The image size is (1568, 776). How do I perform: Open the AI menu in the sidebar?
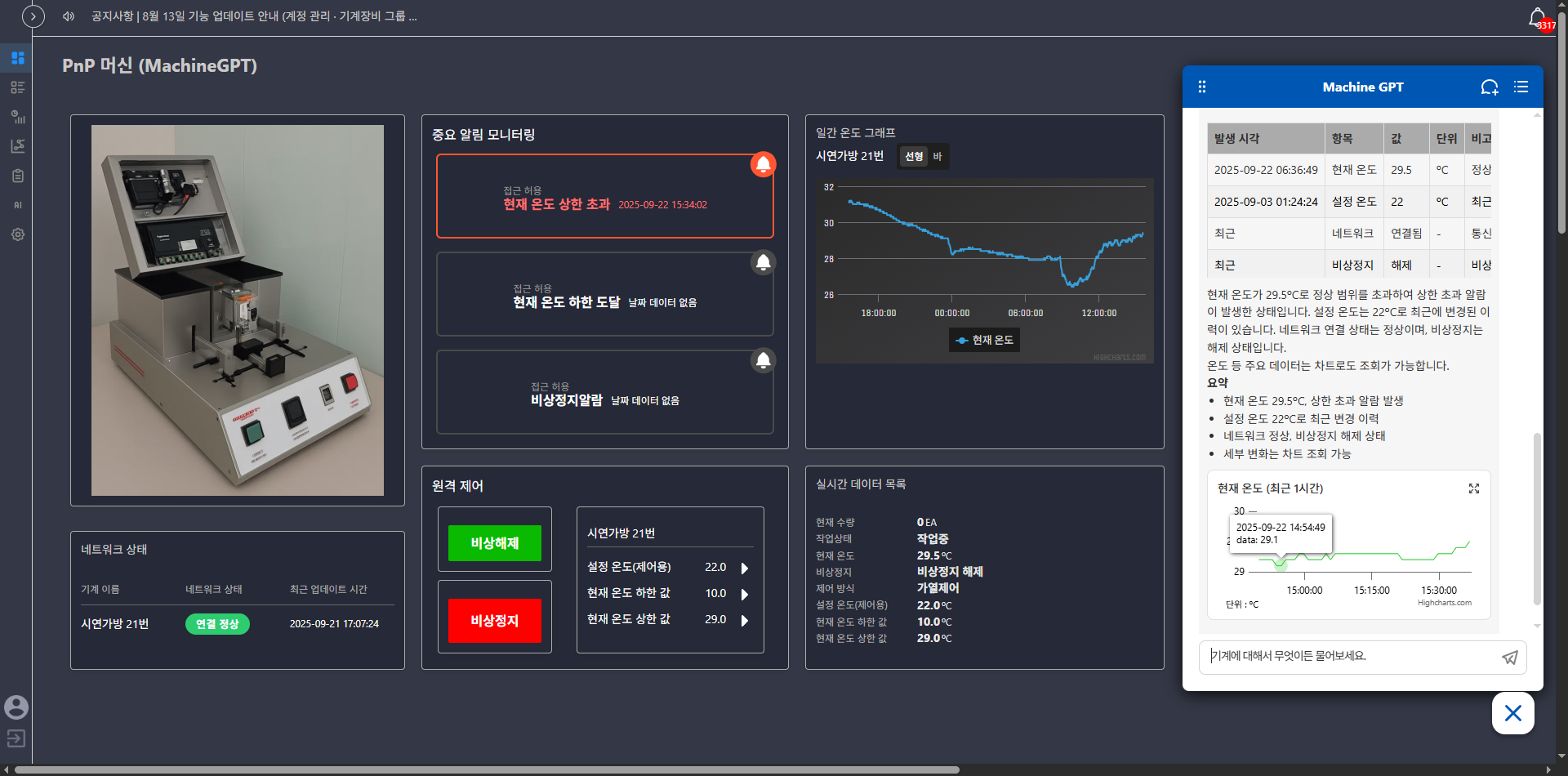click(17, 205)
